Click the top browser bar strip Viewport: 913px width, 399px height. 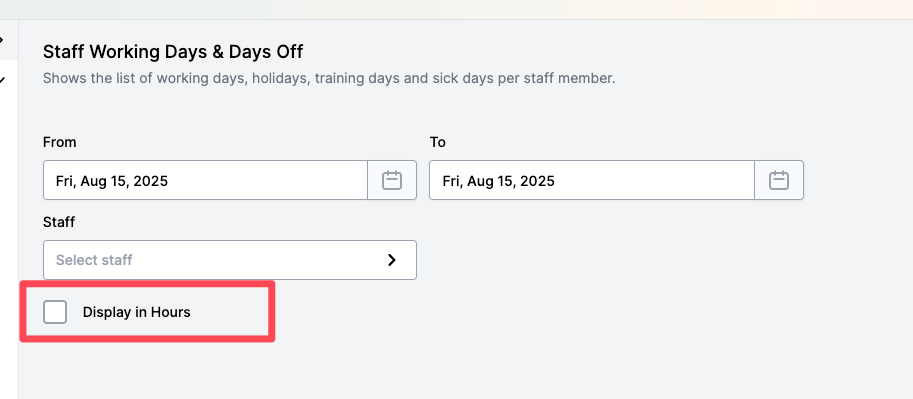(456, 9)
